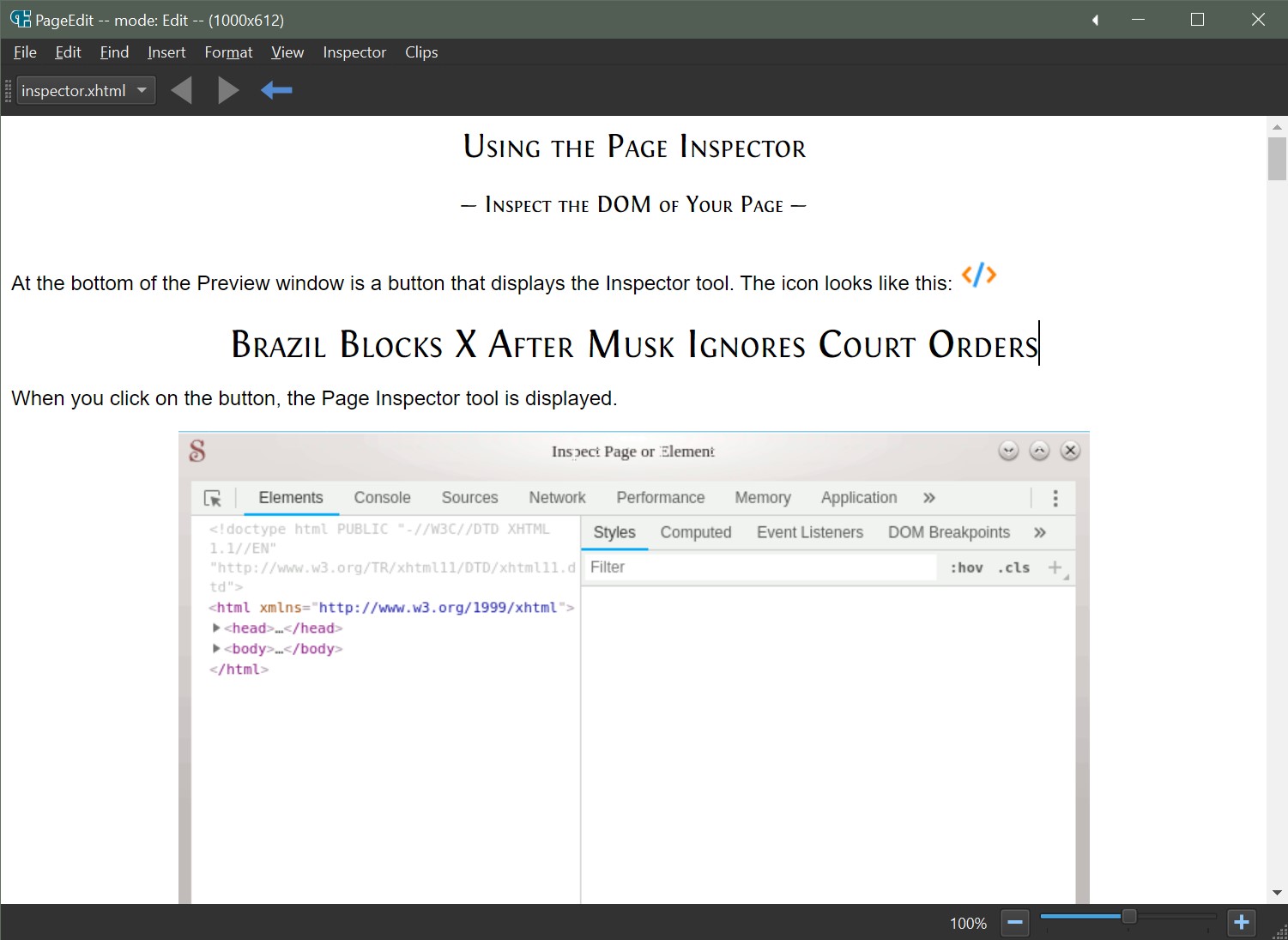Click the scrollbar down arrow
The image size is (1288, 940).
point(1277,893)
